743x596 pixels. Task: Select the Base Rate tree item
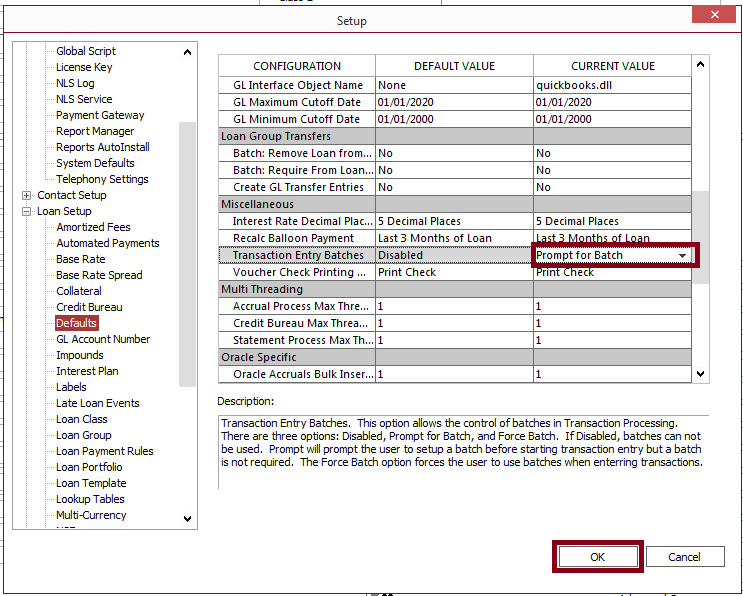(81, 259)
